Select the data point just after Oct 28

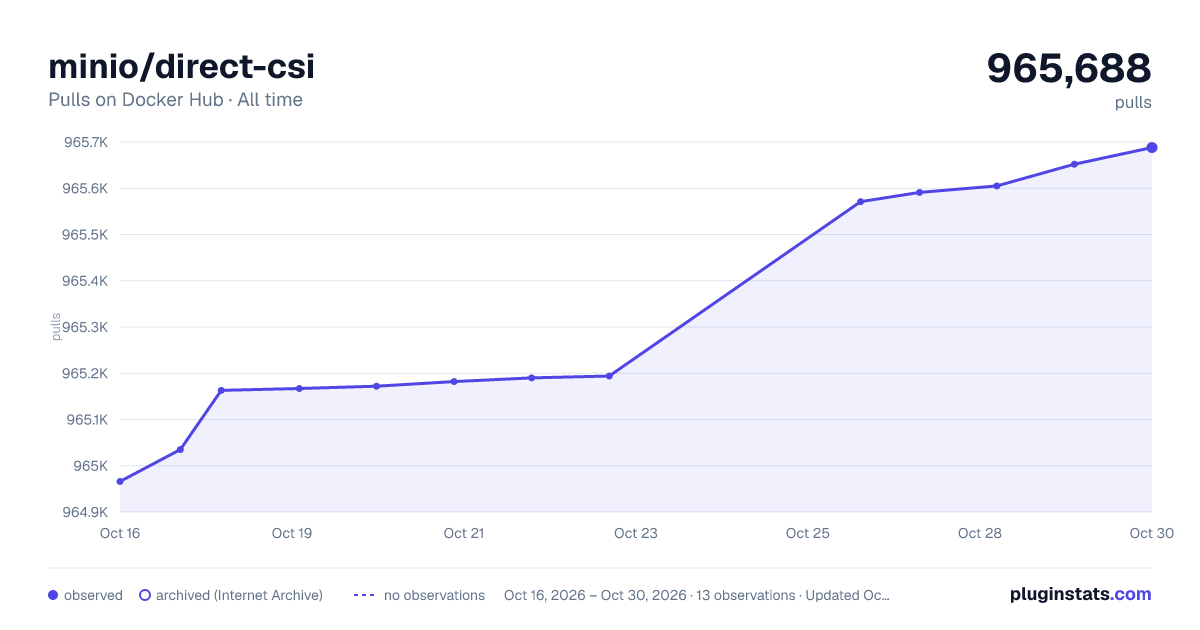coord(997,186)
